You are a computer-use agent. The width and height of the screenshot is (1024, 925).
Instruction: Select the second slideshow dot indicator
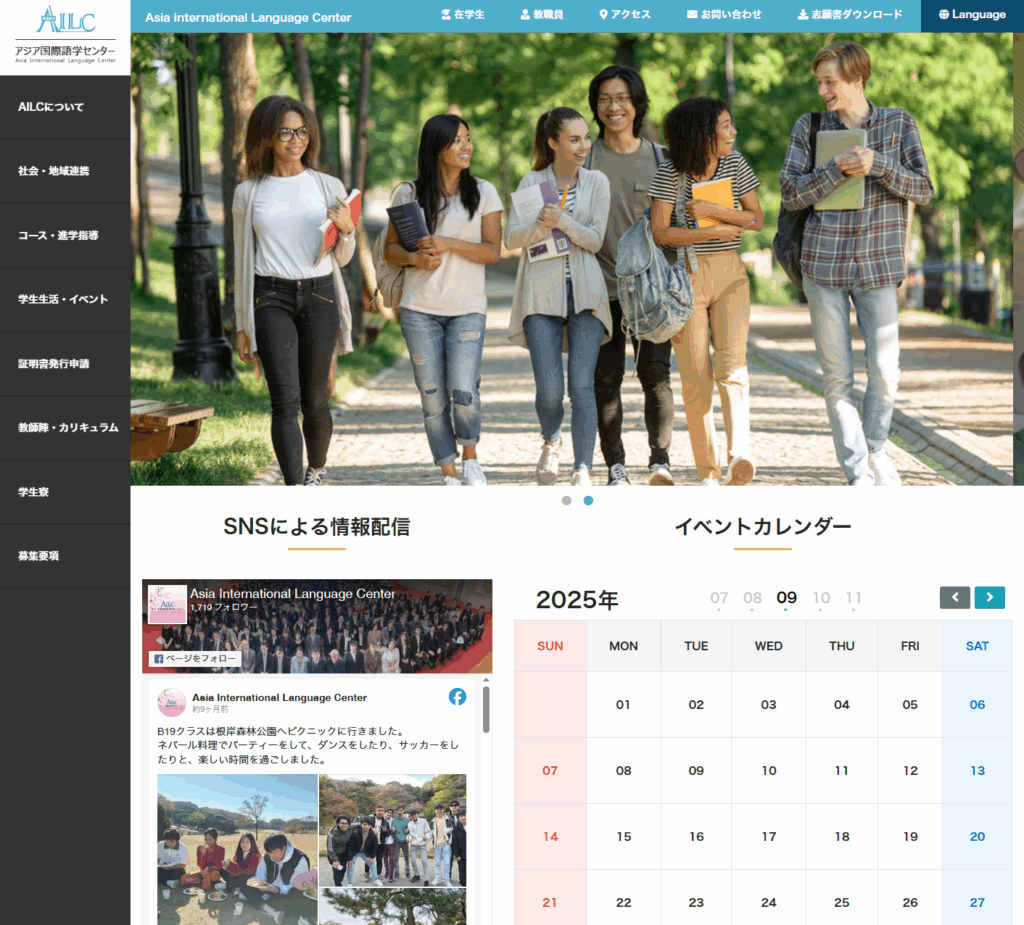[x=588, y=500]
